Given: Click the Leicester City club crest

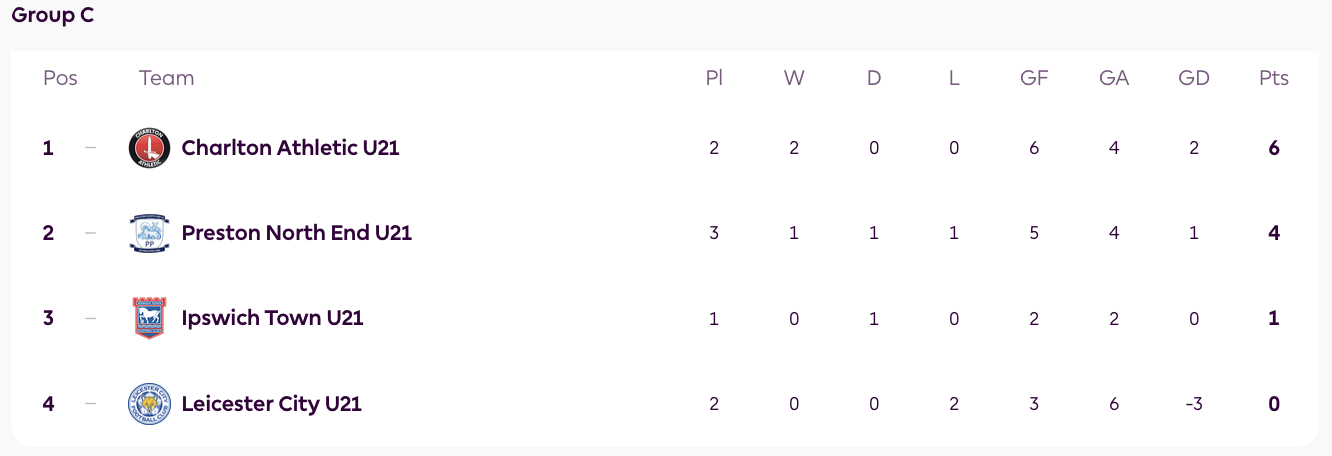Looking at the screenshot, I should coord(150,404).
